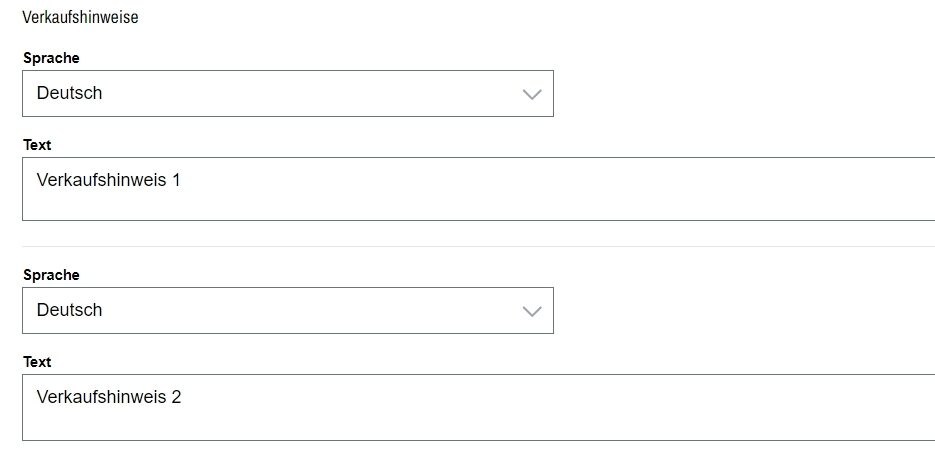Click the second Sprache dropdown chevron arrow
935x456 pixels.
[531, 311]
